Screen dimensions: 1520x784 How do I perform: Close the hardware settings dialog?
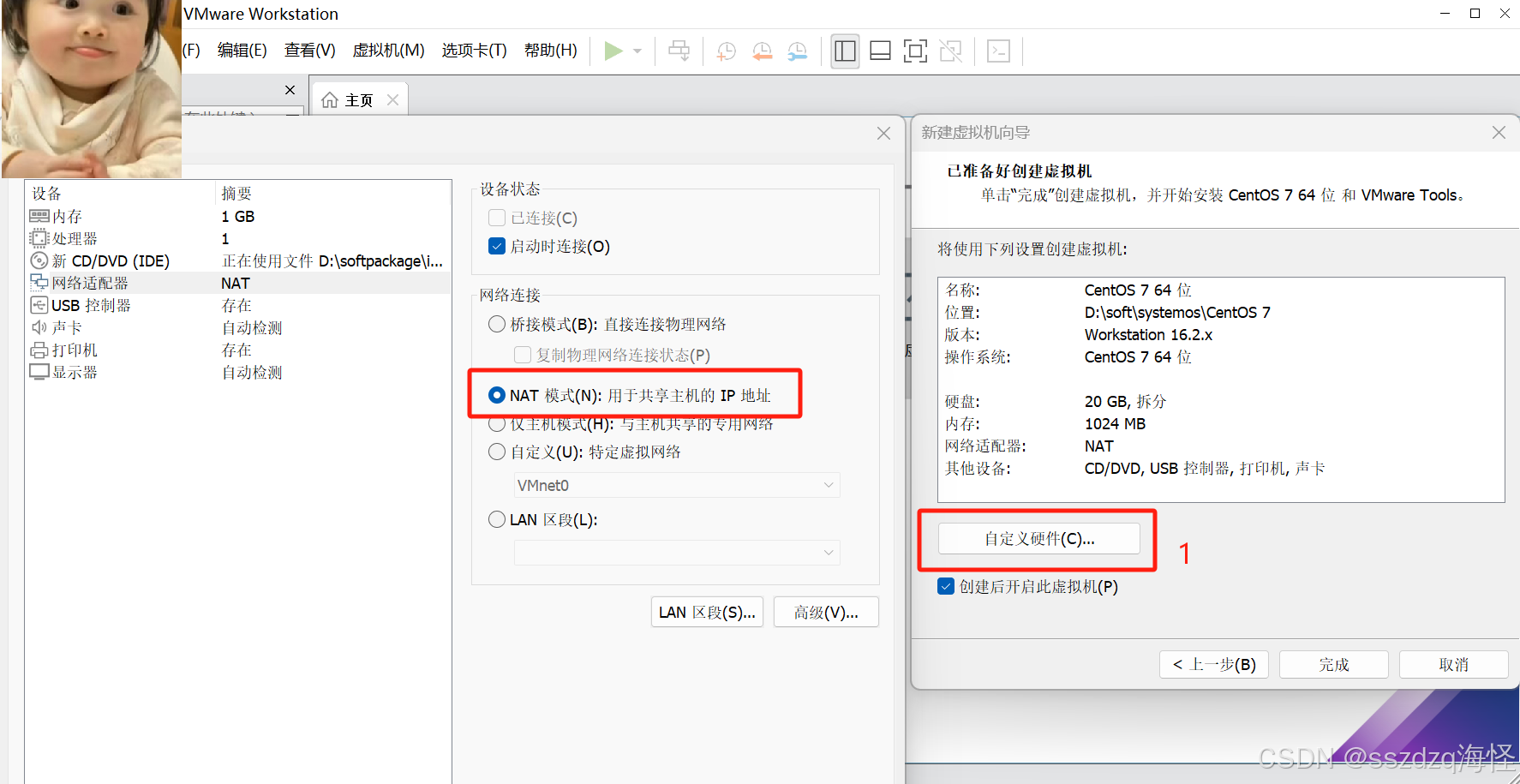883,134
